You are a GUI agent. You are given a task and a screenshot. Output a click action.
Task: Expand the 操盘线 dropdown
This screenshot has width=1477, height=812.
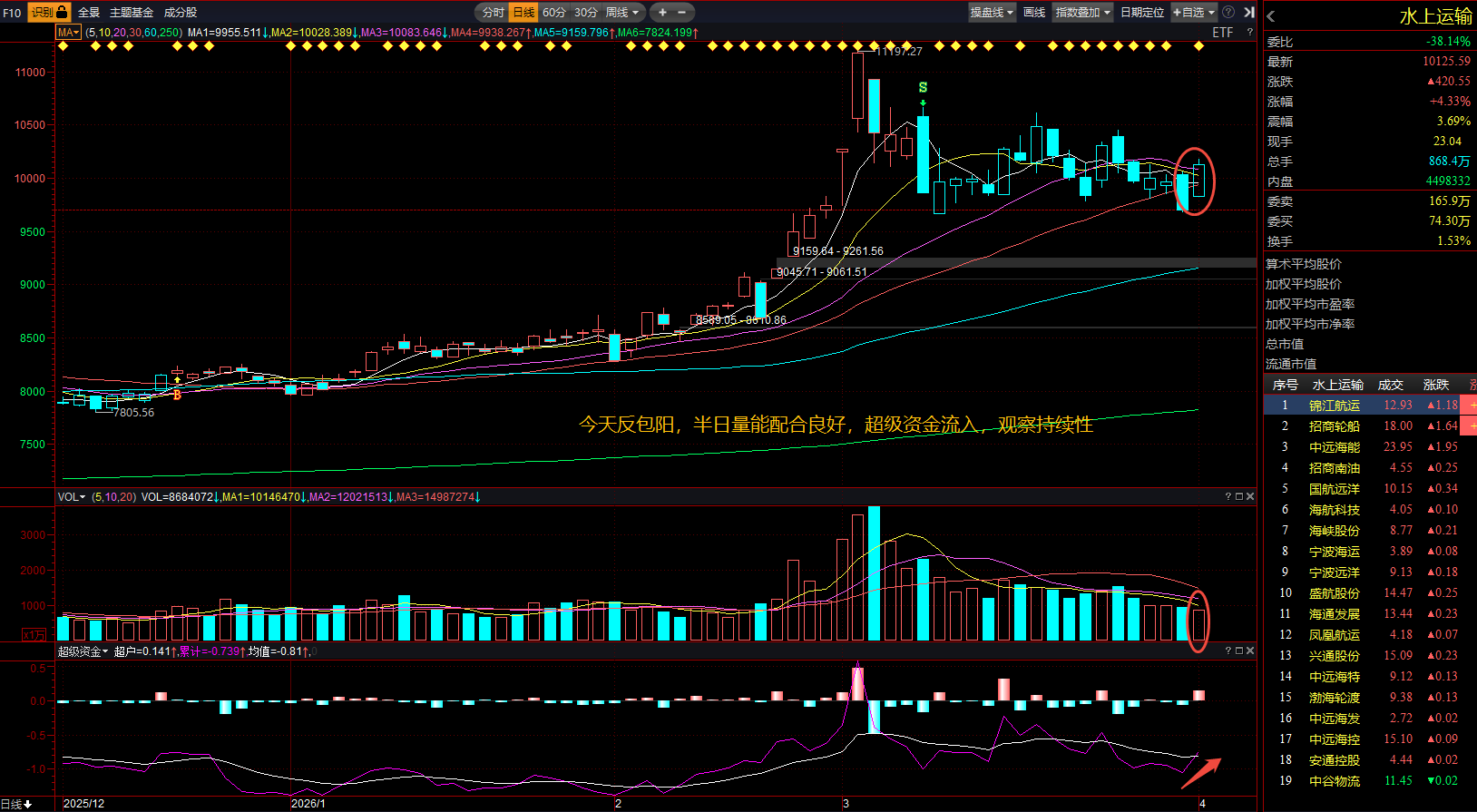[x=992, y=12]
